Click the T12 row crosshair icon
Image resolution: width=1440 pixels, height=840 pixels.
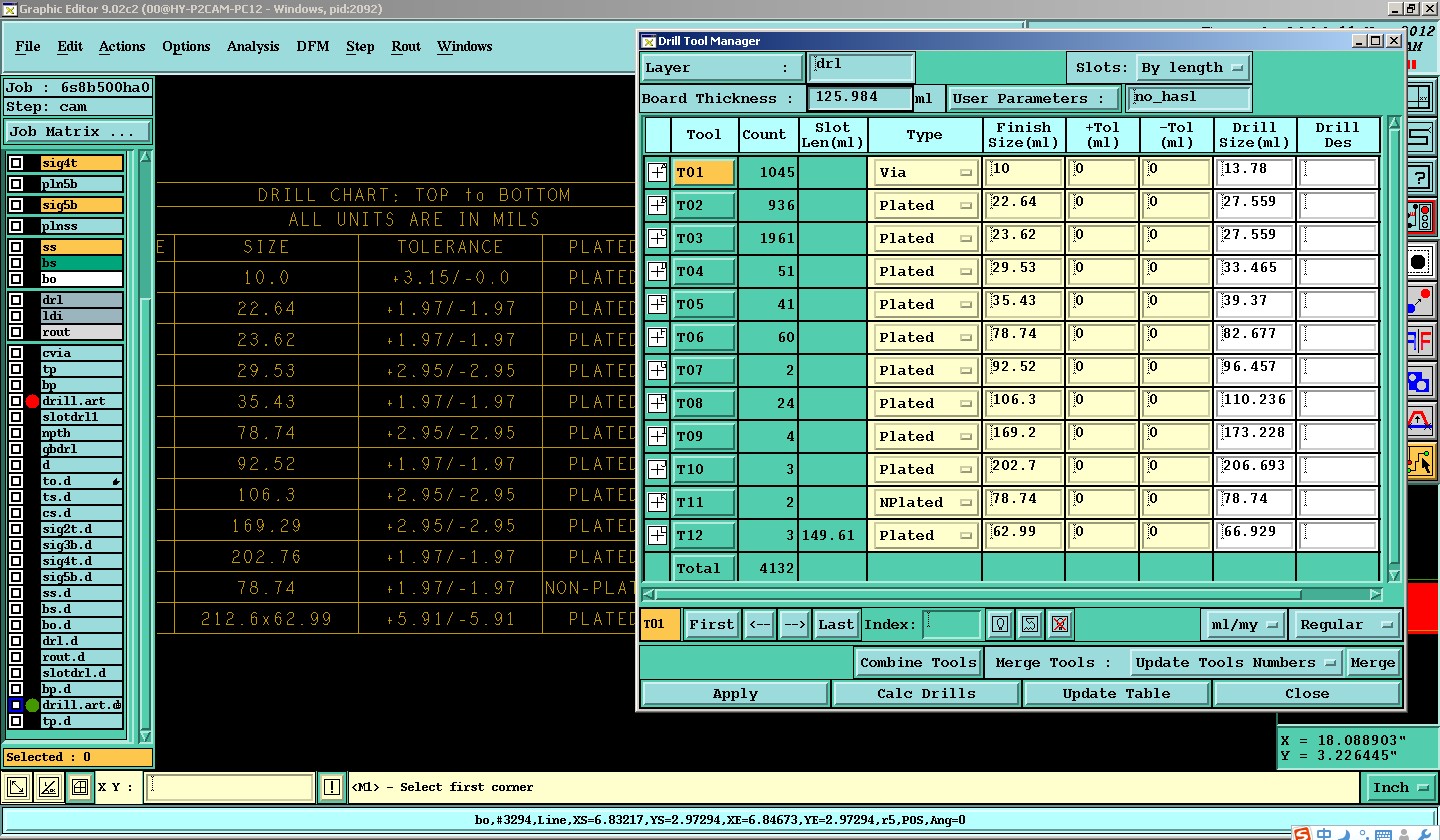click(x=657, y=535)
